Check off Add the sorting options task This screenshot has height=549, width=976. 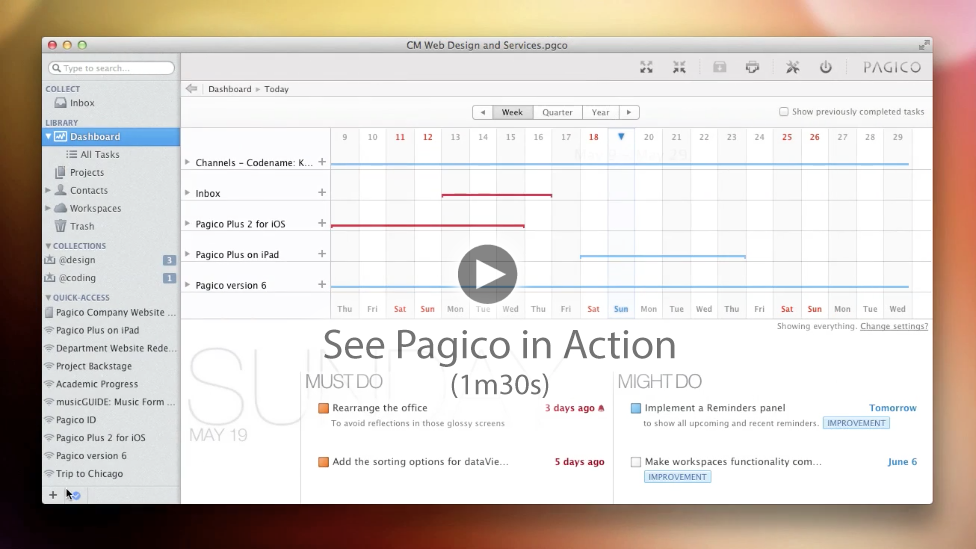(323, 462)
